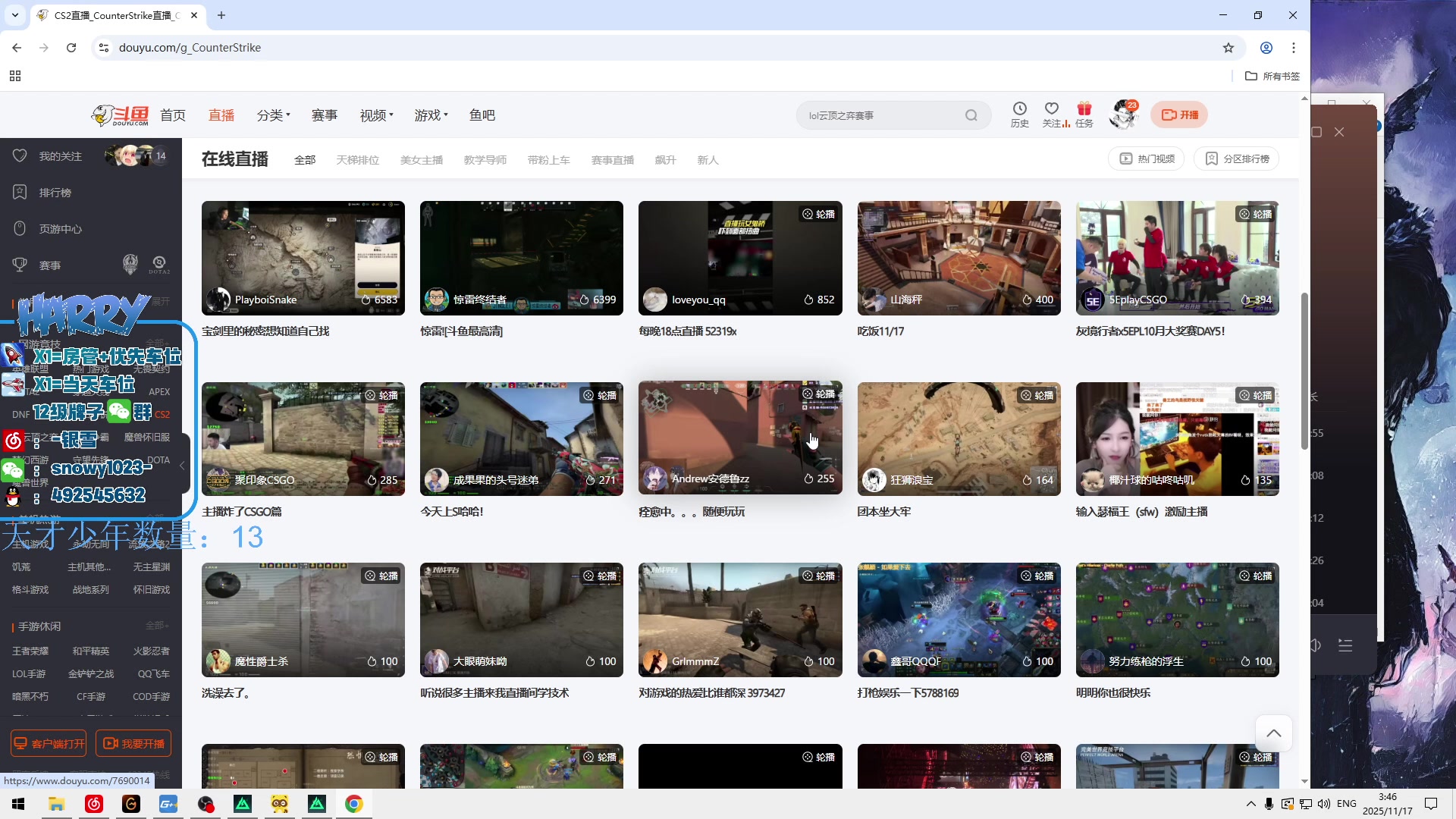This screenshot has width=1456, height=819.
Task: Open the 历史 history clock icon
Action: coord(1019,109)
